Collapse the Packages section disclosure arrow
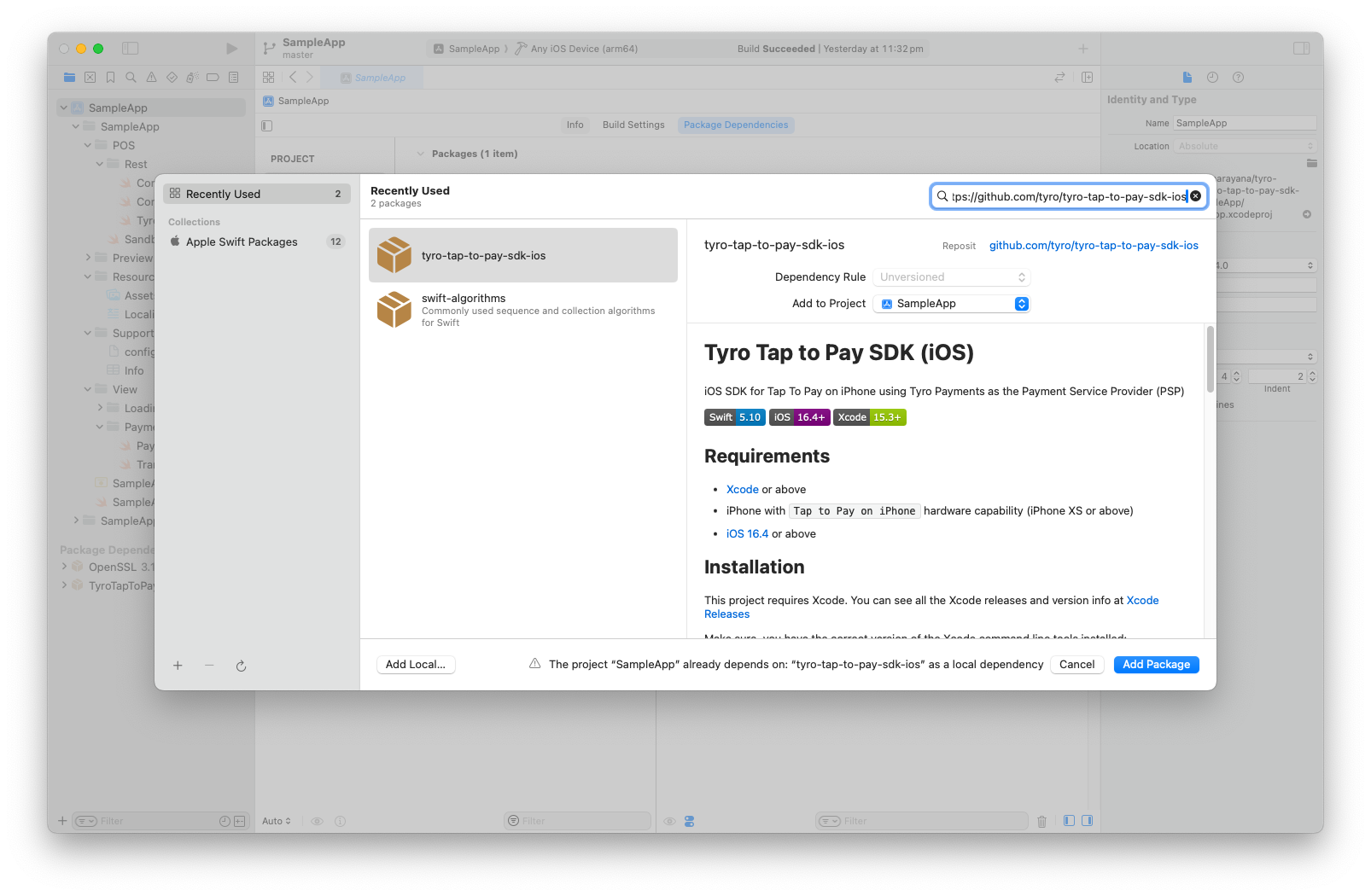Screen dimensions: 1371x896 point(420,154)
